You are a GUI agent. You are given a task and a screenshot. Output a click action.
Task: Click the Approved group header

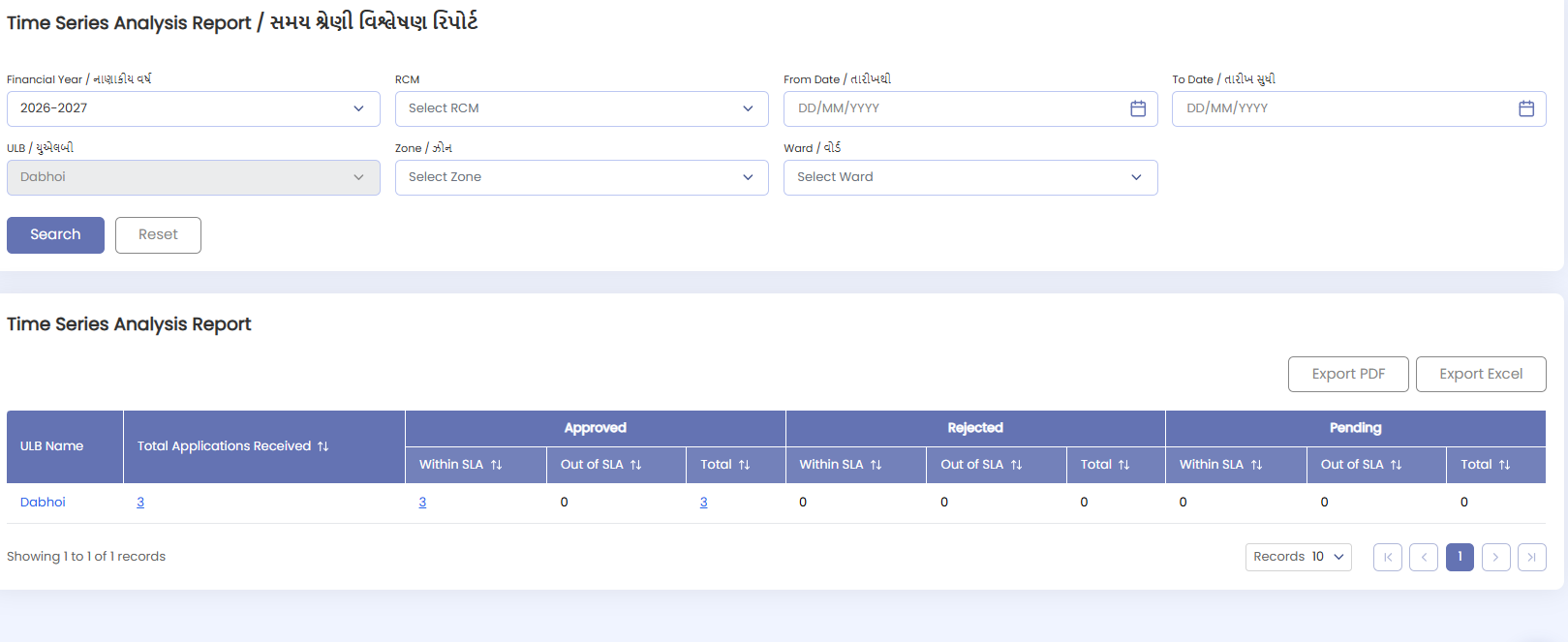click(x=596, y=428)
